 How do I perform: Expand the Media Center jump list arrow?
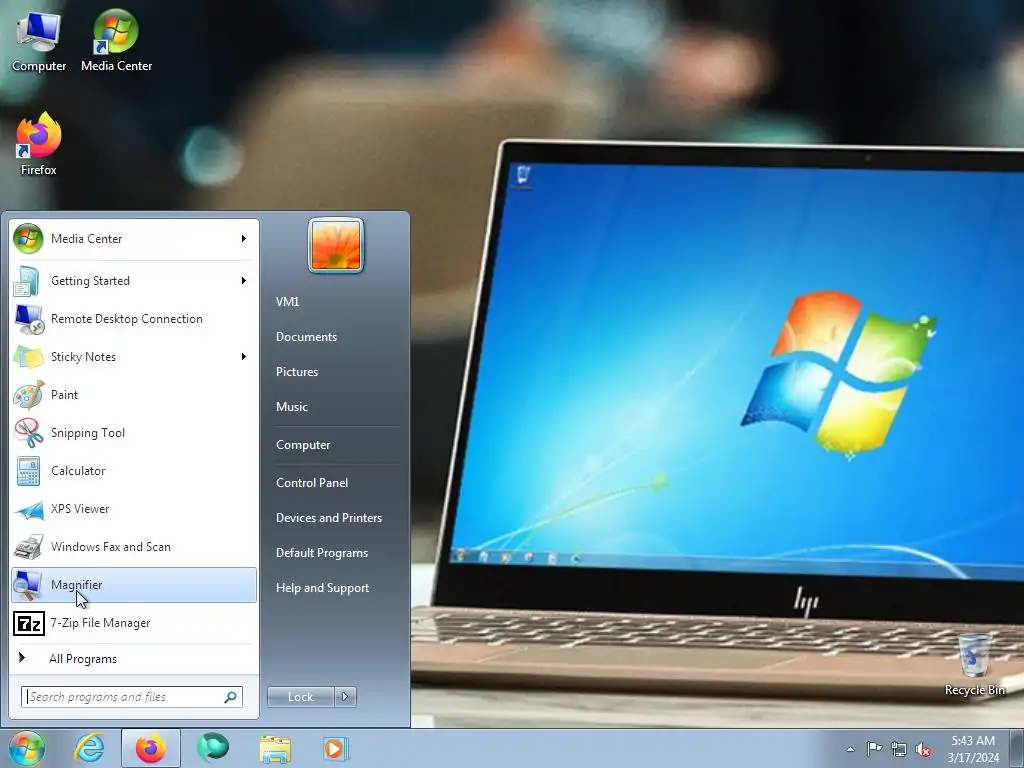(244, 238)
